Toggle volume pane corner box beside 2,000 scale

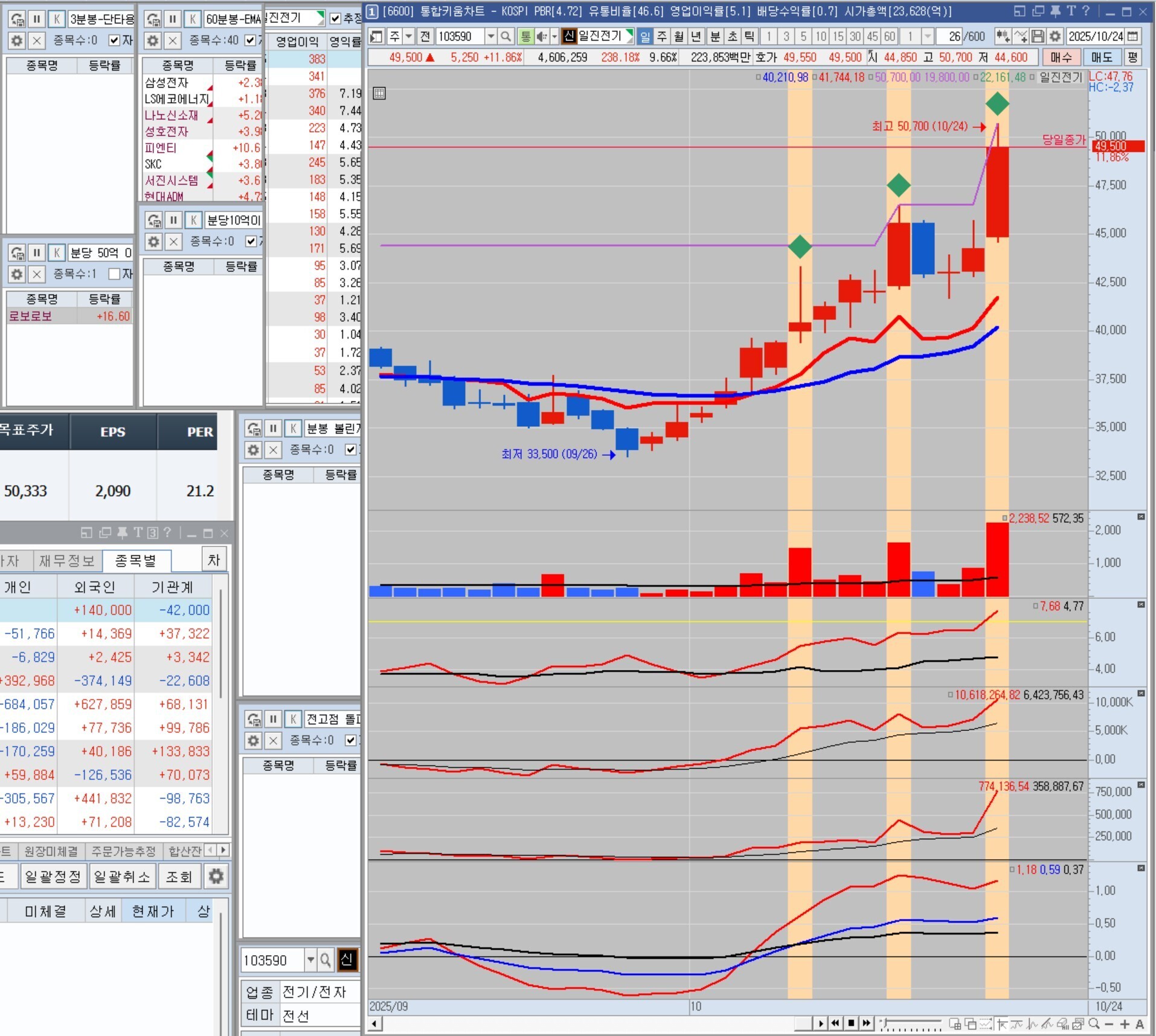point(1141,517)
